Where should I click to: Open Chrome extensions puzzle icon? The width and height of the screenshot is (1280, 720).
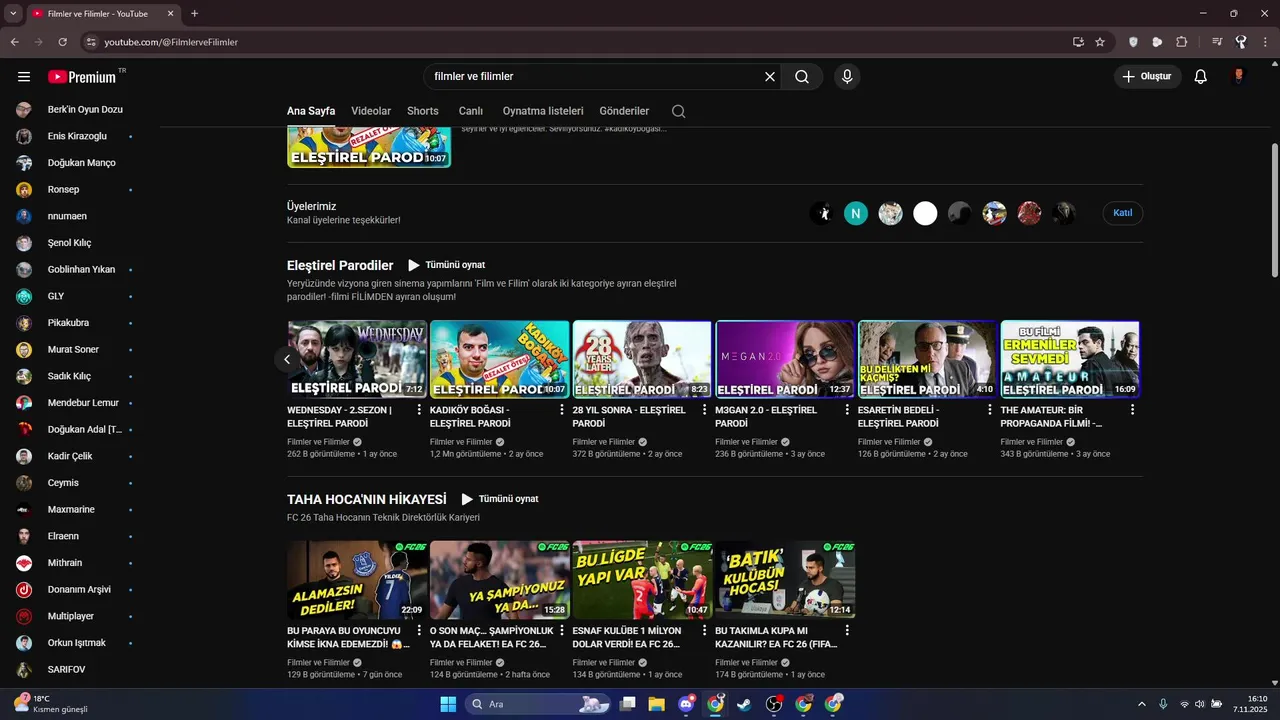coord(1181,42)
